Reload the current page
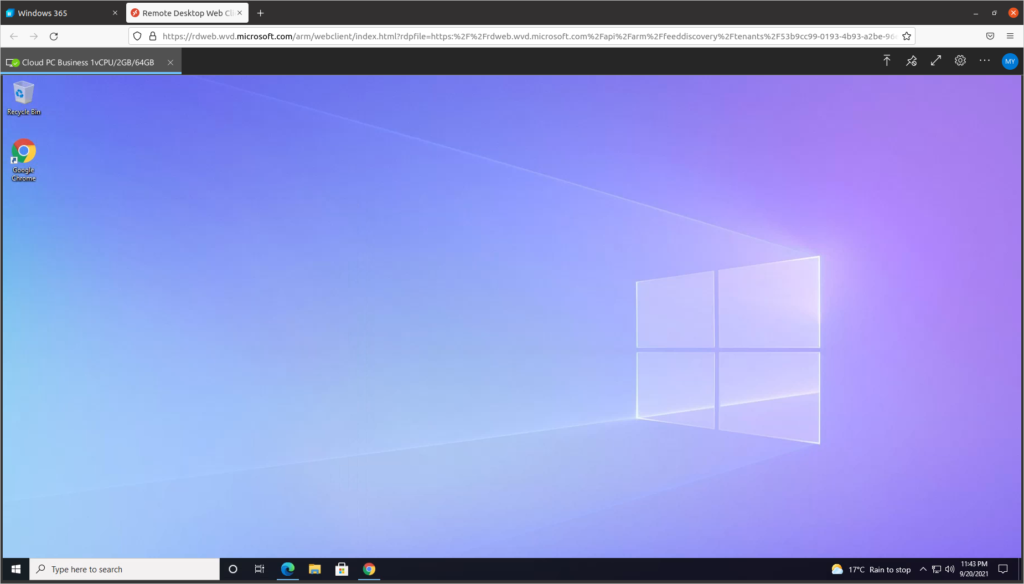 54,37
